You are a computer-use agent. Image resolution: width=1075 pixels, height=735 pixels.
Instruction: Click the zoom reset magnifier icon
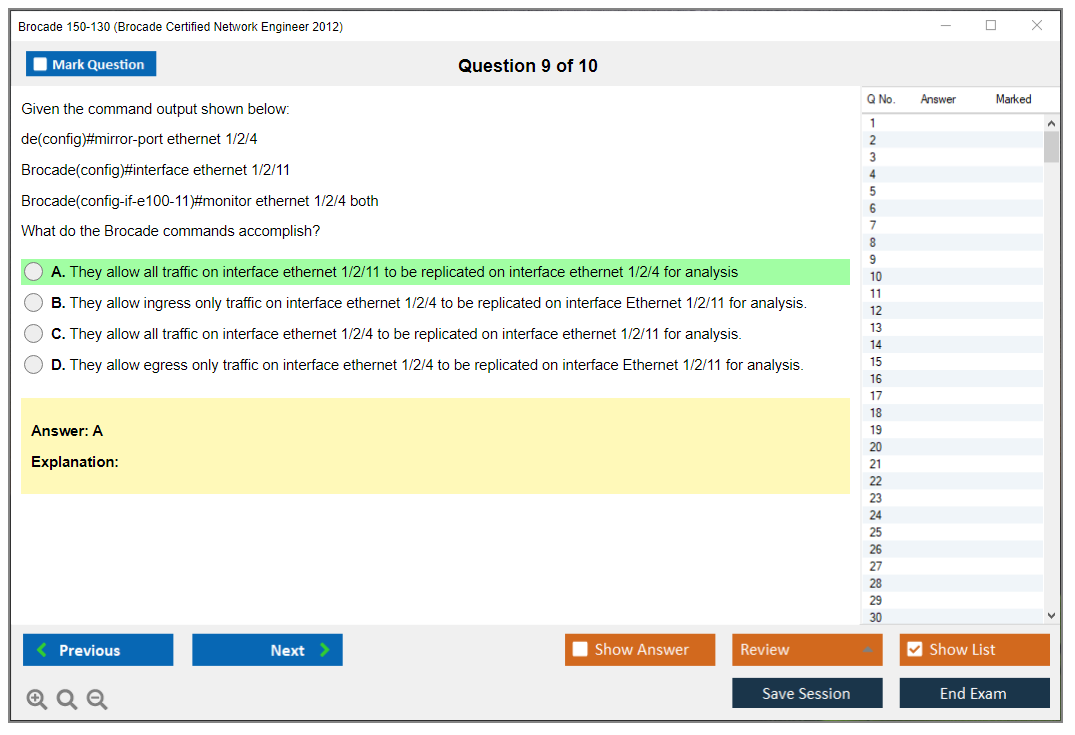[x=67, y=700]
